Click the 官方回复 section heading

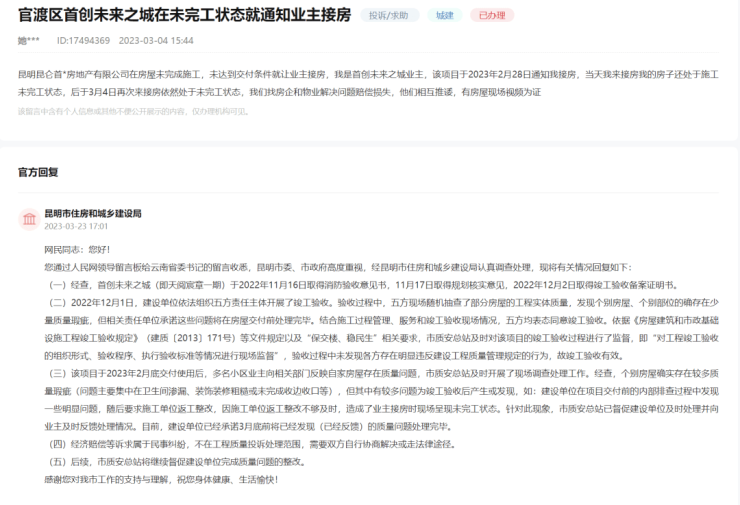[38, 172]
